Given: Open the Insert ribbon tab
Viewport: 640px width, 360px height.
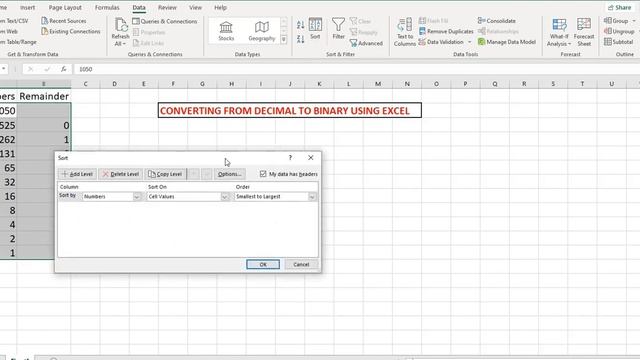Looking at the screenshot, I should (x=27, y=7).
